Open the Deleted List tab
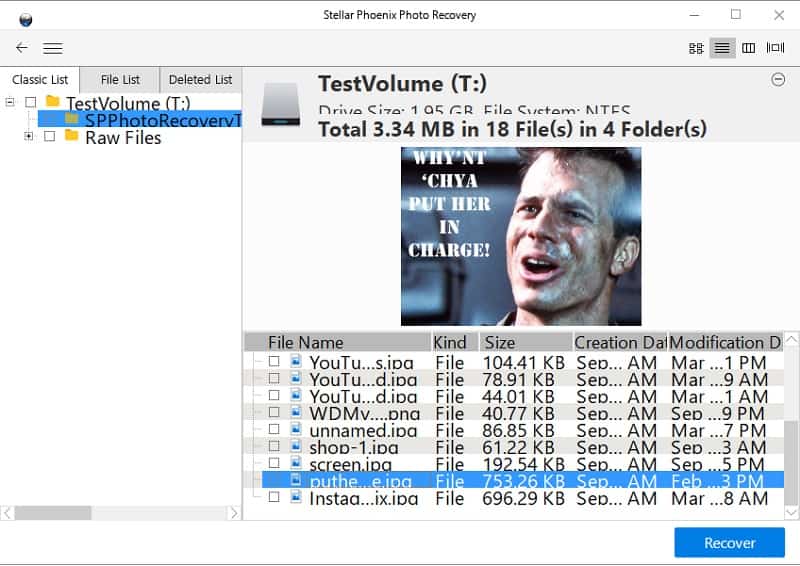Screen dimensions: 800x566 click(200, 80)
